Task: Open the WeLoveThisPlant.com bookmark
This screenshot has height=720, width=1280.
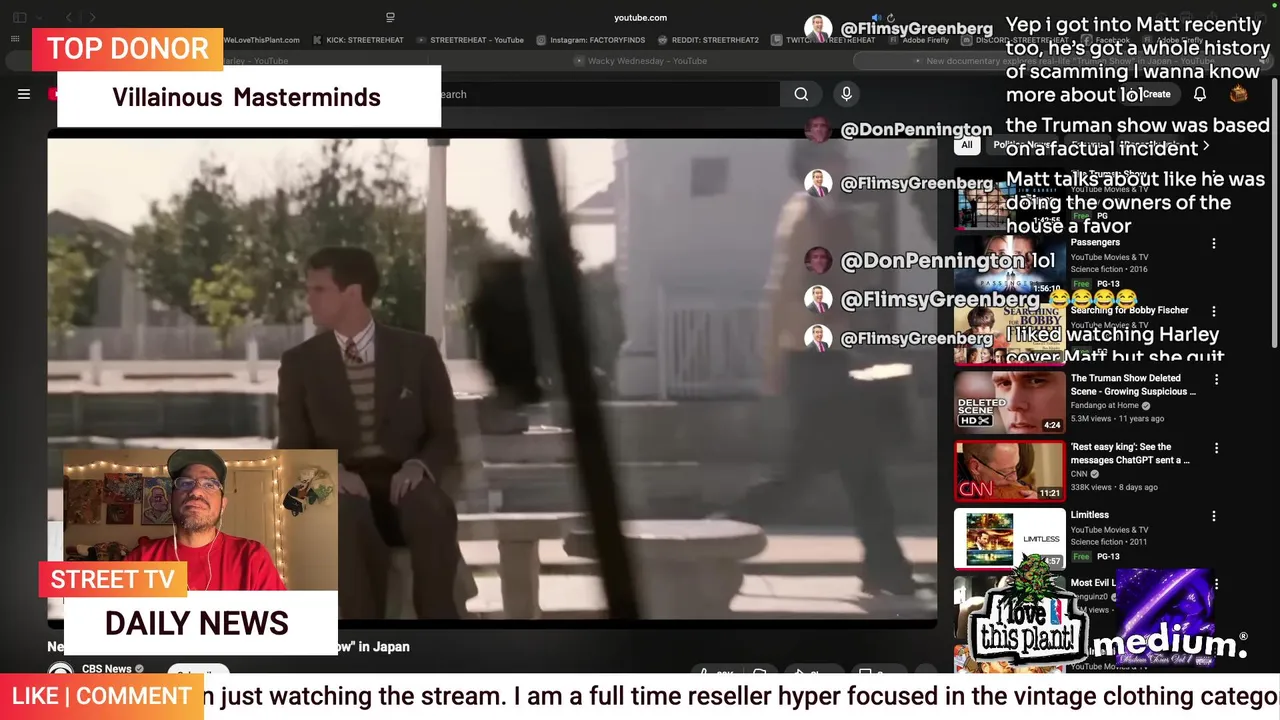Action: click(x=261, y=40)
